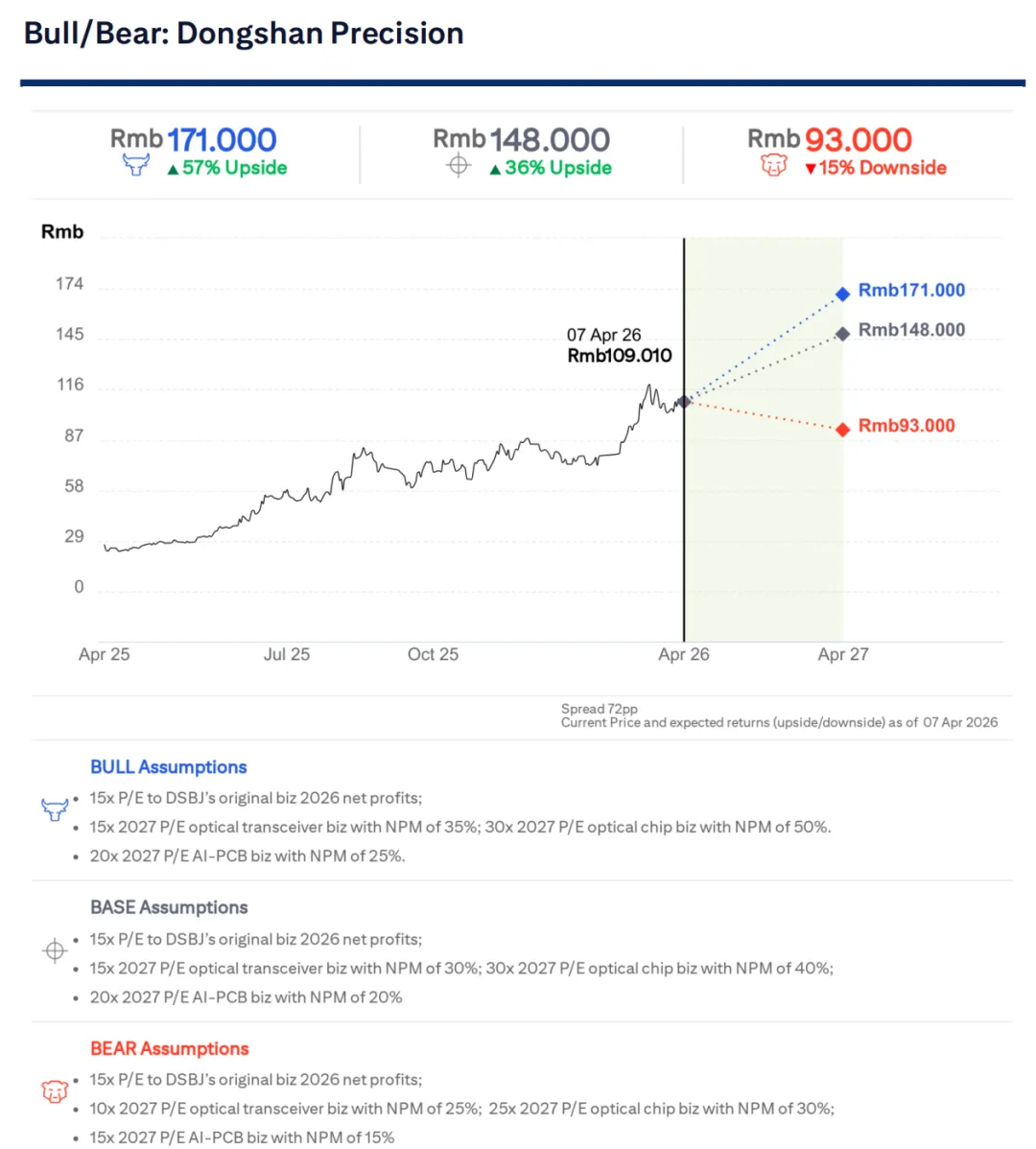Click the Bull/Bear: Dongshan Precision title
1036x1149 pixels.
[x=244, y=34]
